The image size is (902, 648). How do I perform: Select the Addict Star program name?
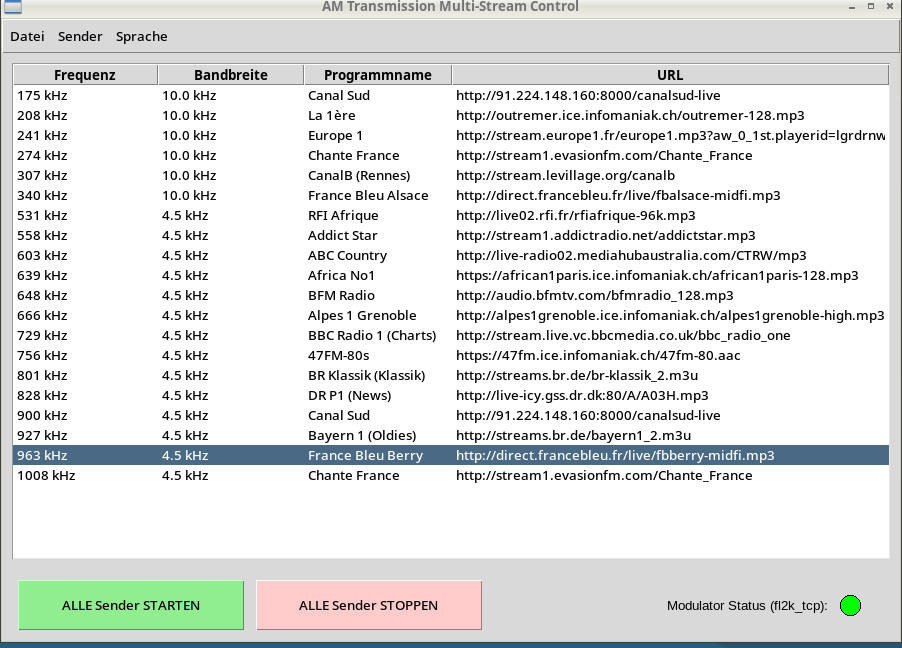343,235
